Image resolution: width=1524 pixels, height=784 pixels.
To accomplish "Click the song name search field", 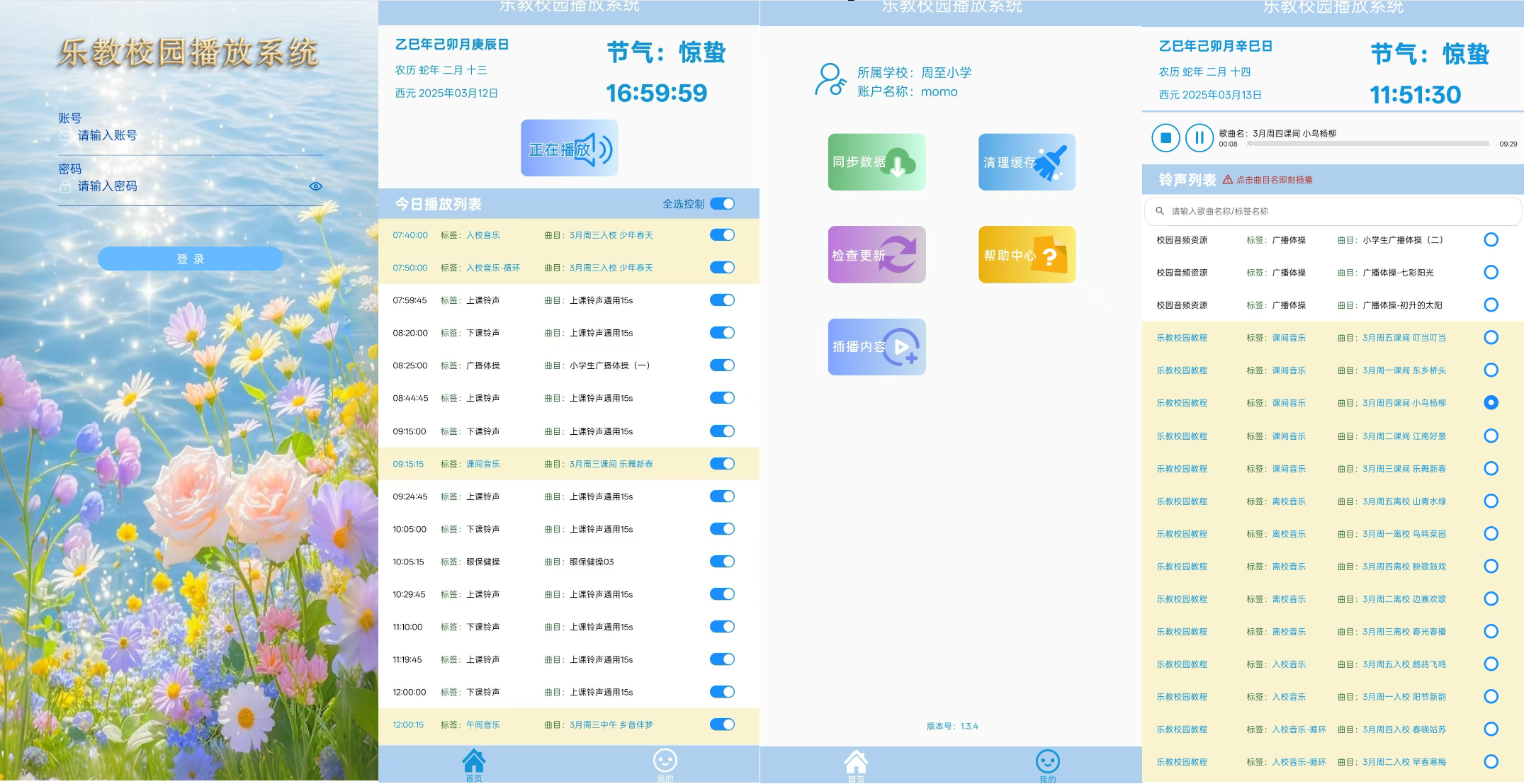I will [x=1332, y=211].
